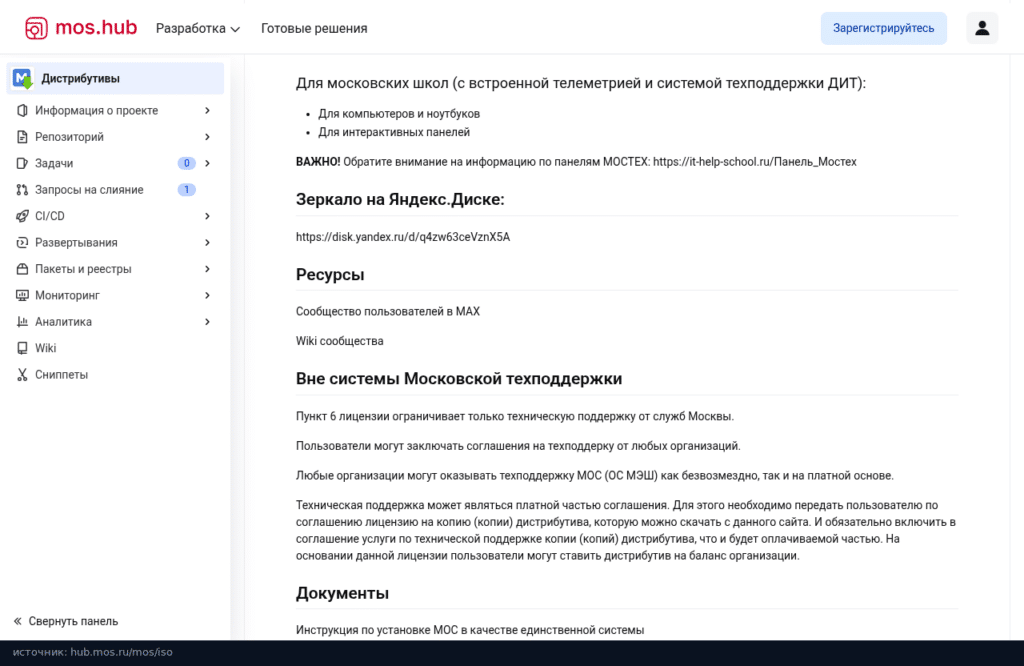Expand the Пакеты и реестры chevron
Screen dimensions: 1024x666
207,269
